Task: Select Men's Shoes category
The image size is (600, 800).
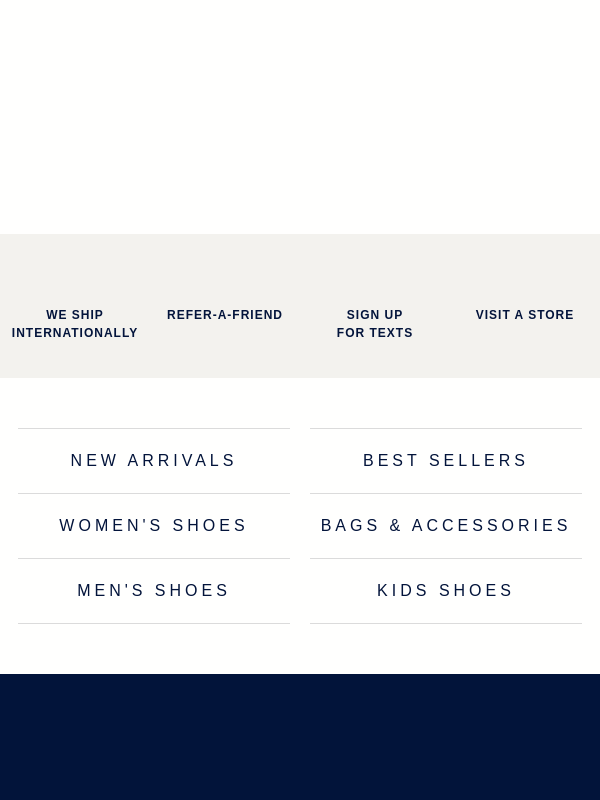Action: point(154,591)
